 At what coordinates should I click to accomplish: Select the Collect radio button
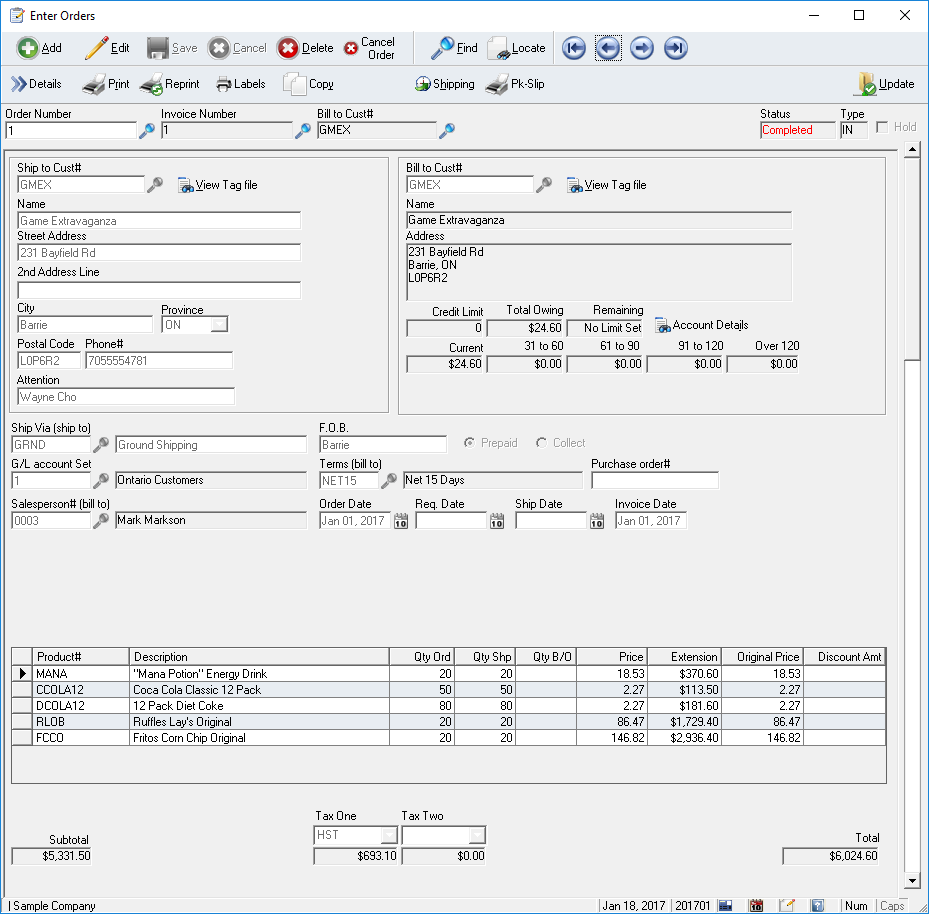(542, 443)
